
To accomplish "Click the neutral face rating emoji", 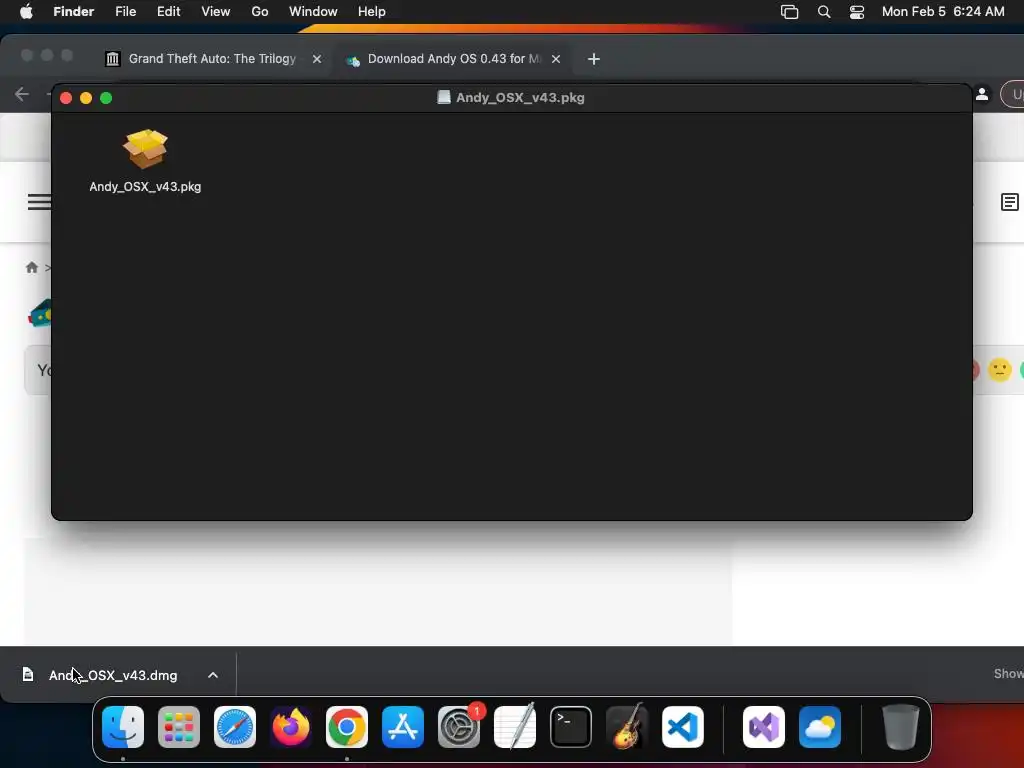I will coord(999,370).
